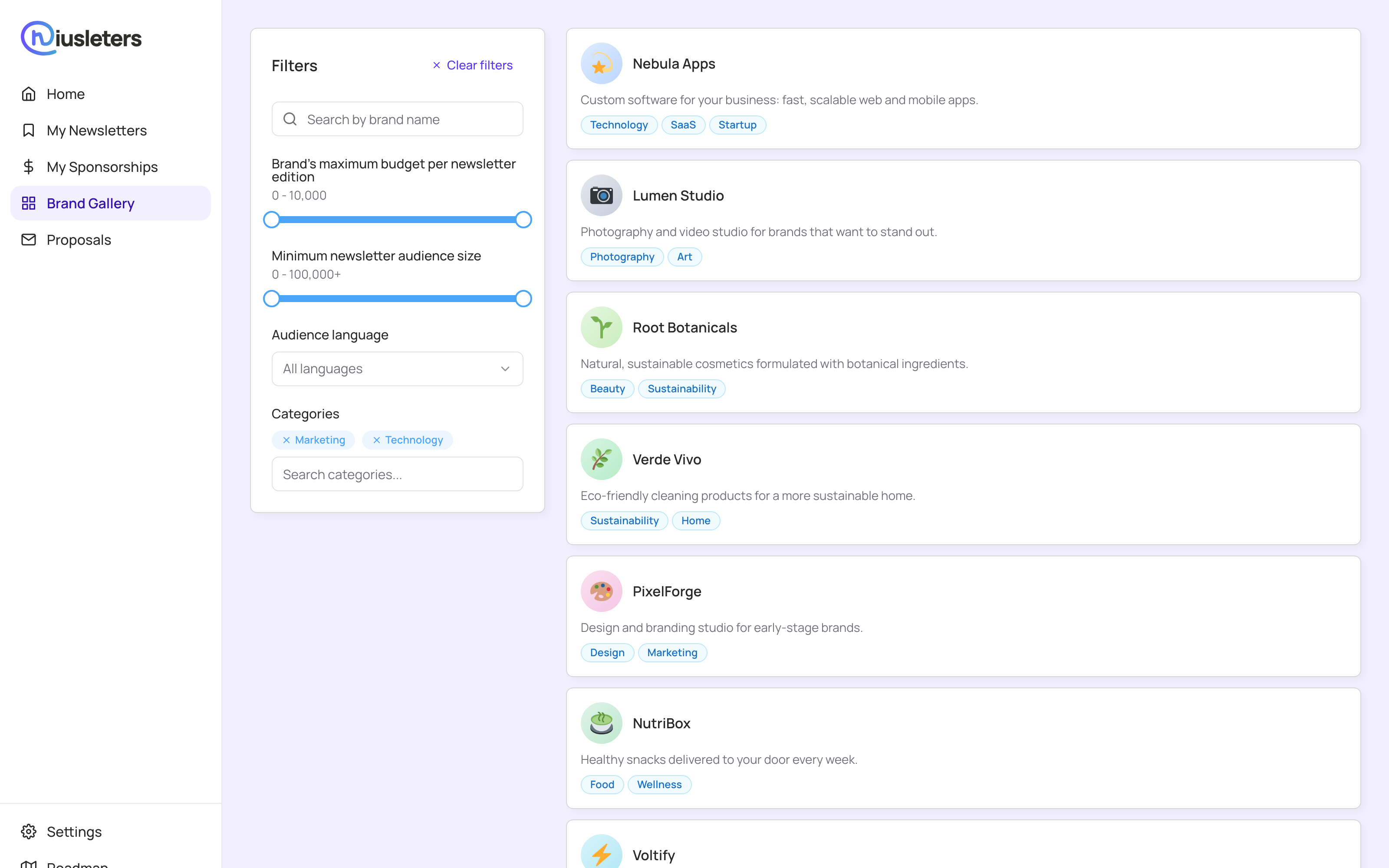The height and width of the screenshot is (868, 1389).
Task: Open Settings
Action: [x=110, y=831]
